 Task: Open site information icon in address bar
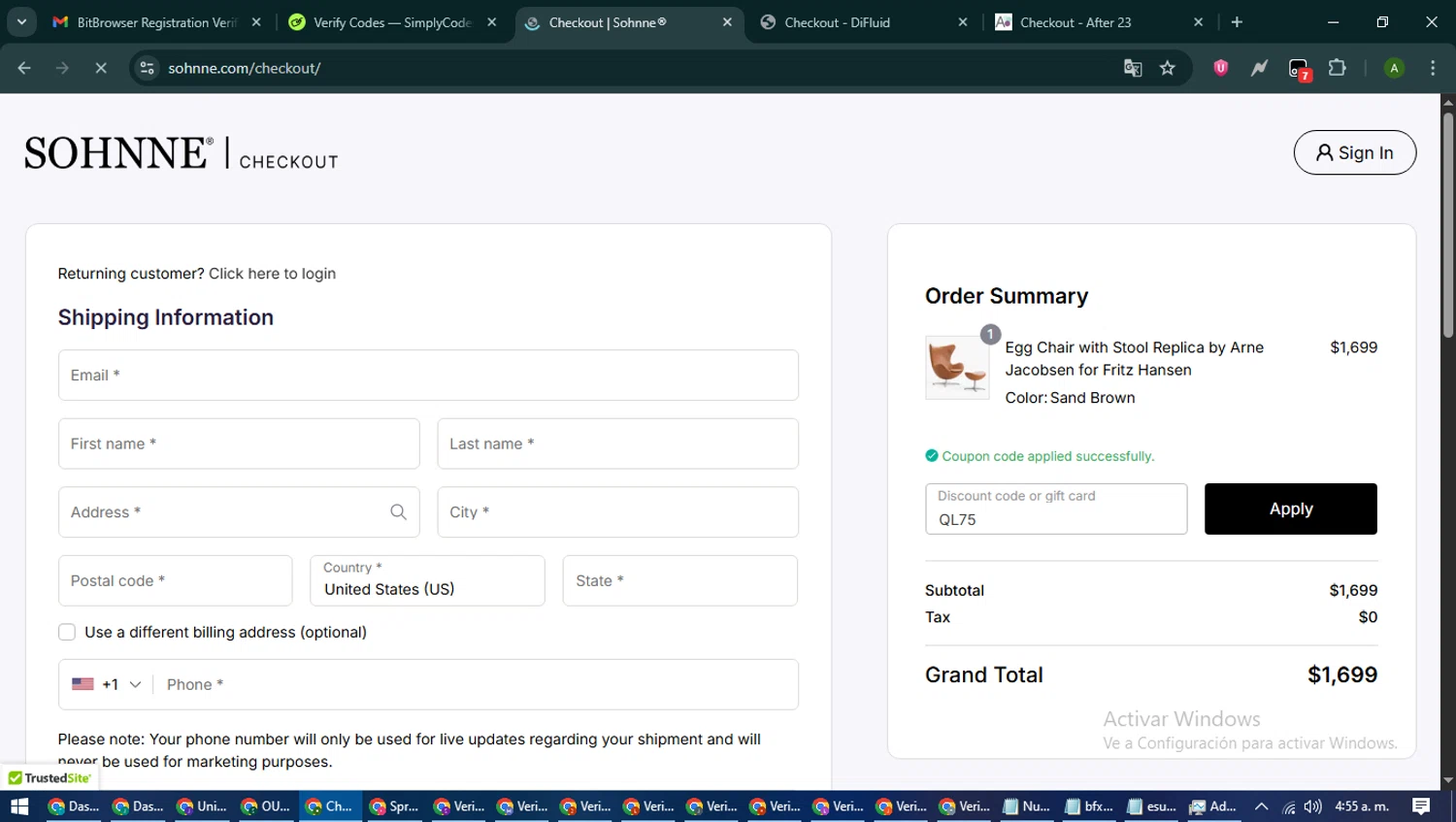pyautogui.click(x=148, y=68)
